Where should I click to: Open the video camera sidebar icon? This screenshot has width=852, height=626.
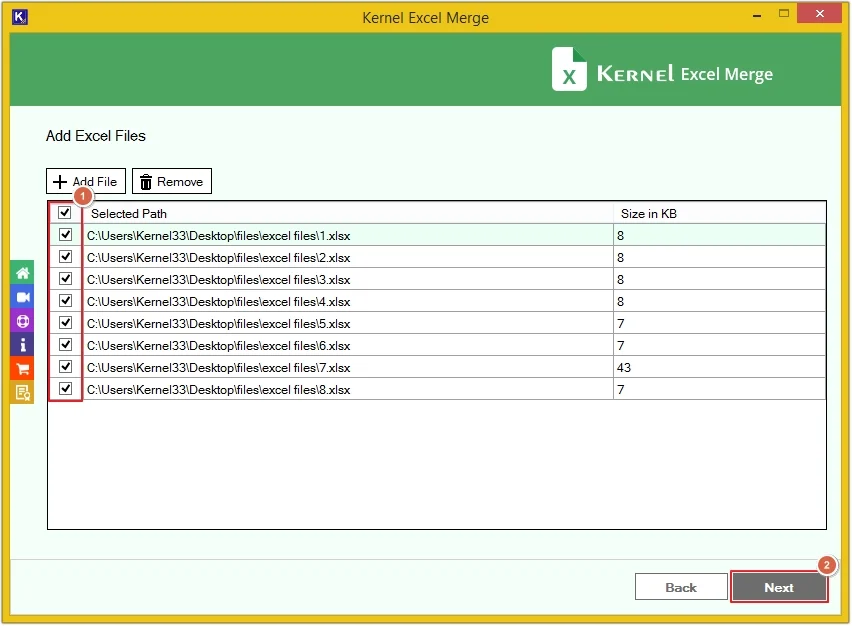22,297
